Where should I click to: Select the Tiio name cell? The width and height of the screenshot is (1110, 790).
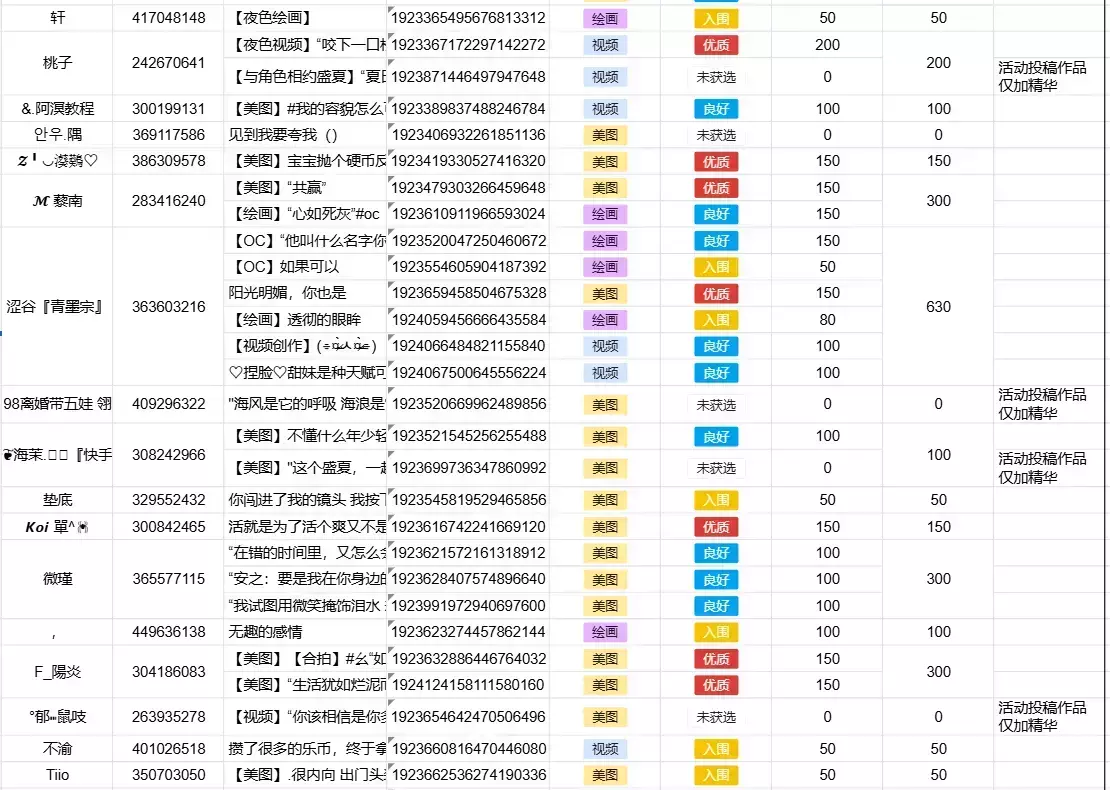(57, 775)
